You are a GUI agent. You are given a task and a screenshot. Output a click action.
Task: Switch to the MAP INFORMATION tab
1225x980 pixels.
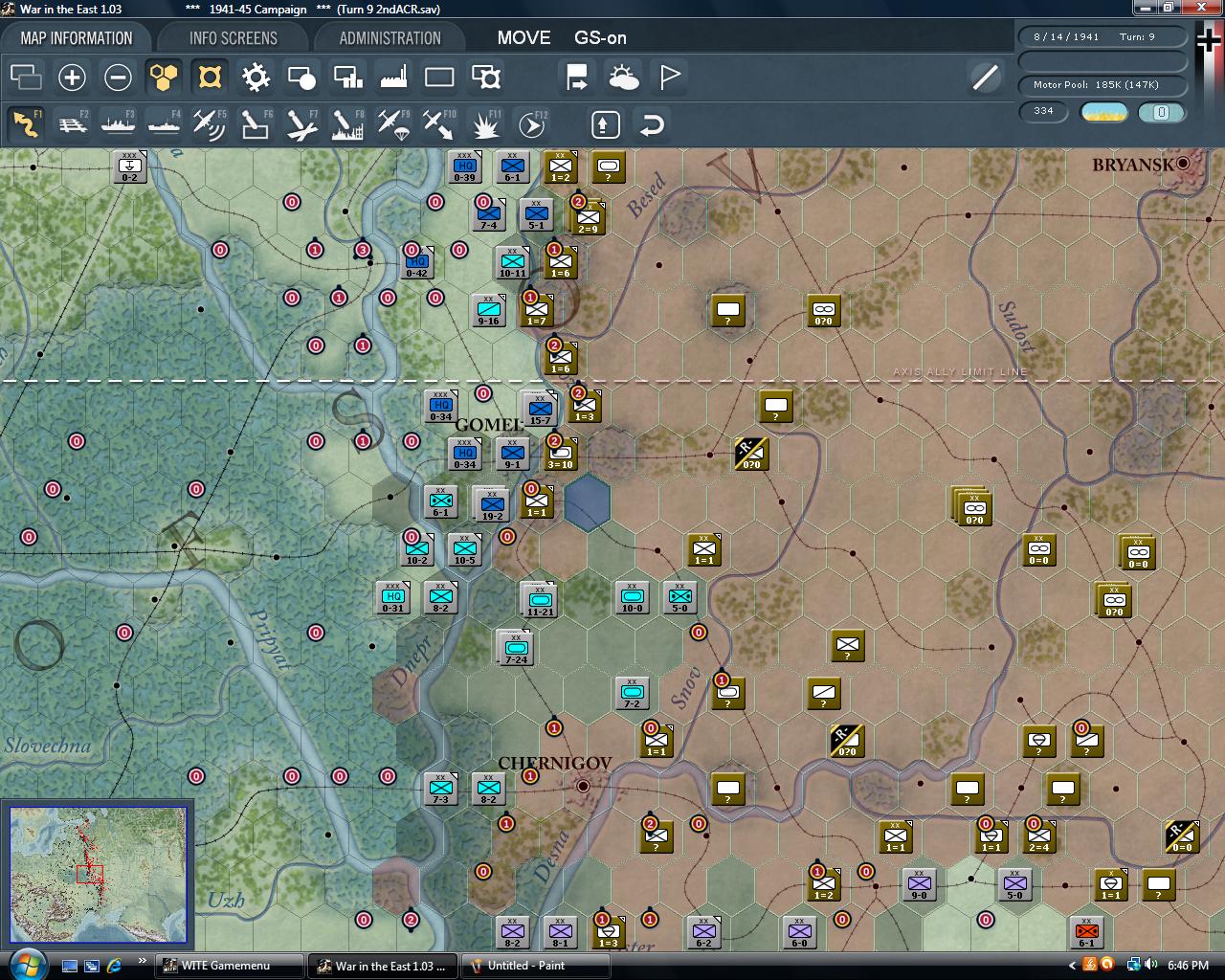tap(77, 38)
